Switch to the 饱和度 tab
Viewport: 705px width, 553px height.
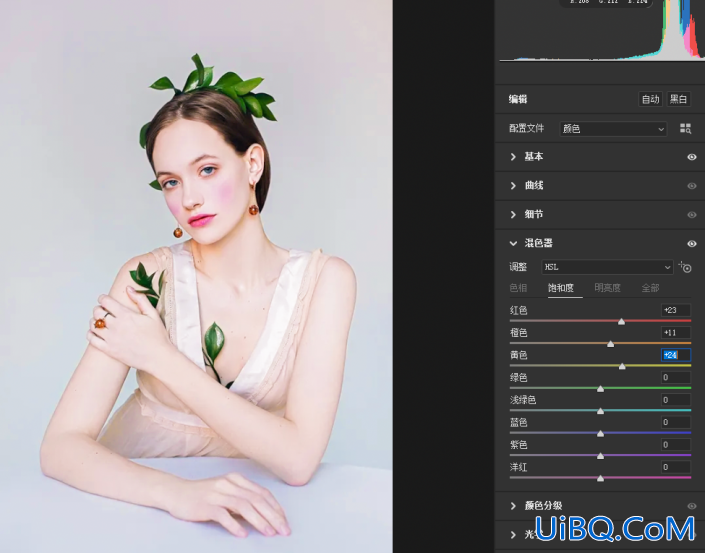tap(561, 288)
